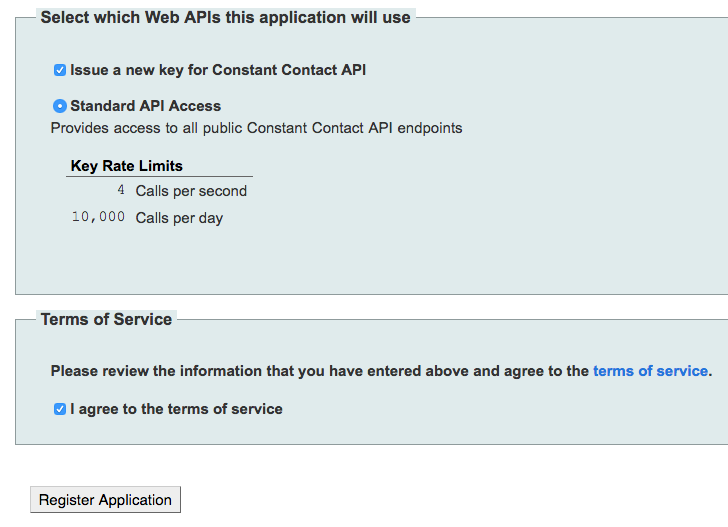728x527 pixels.
Task: Check the Issue a new key checkbox
Action: click(x=60, y=71)
